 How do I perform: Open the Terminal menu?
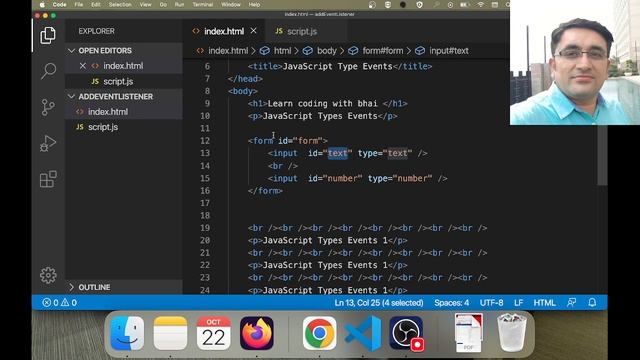pyautogui.click(x=202, y=4)
